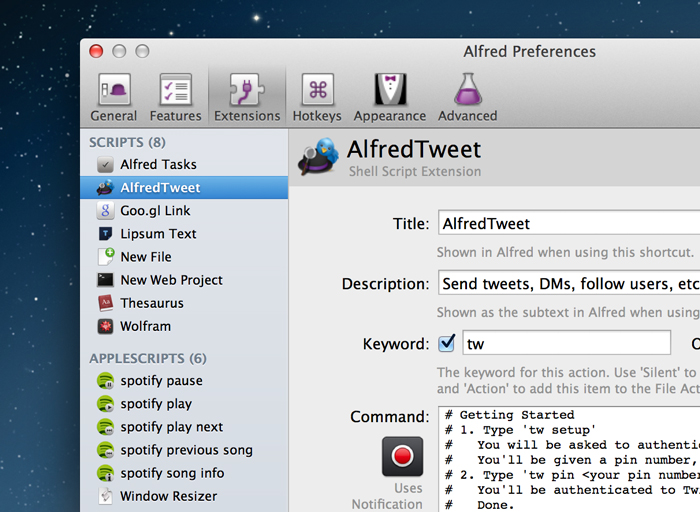The image size is (700, 512).
Task: Click the New File document icon
Action: coord(106,257)
